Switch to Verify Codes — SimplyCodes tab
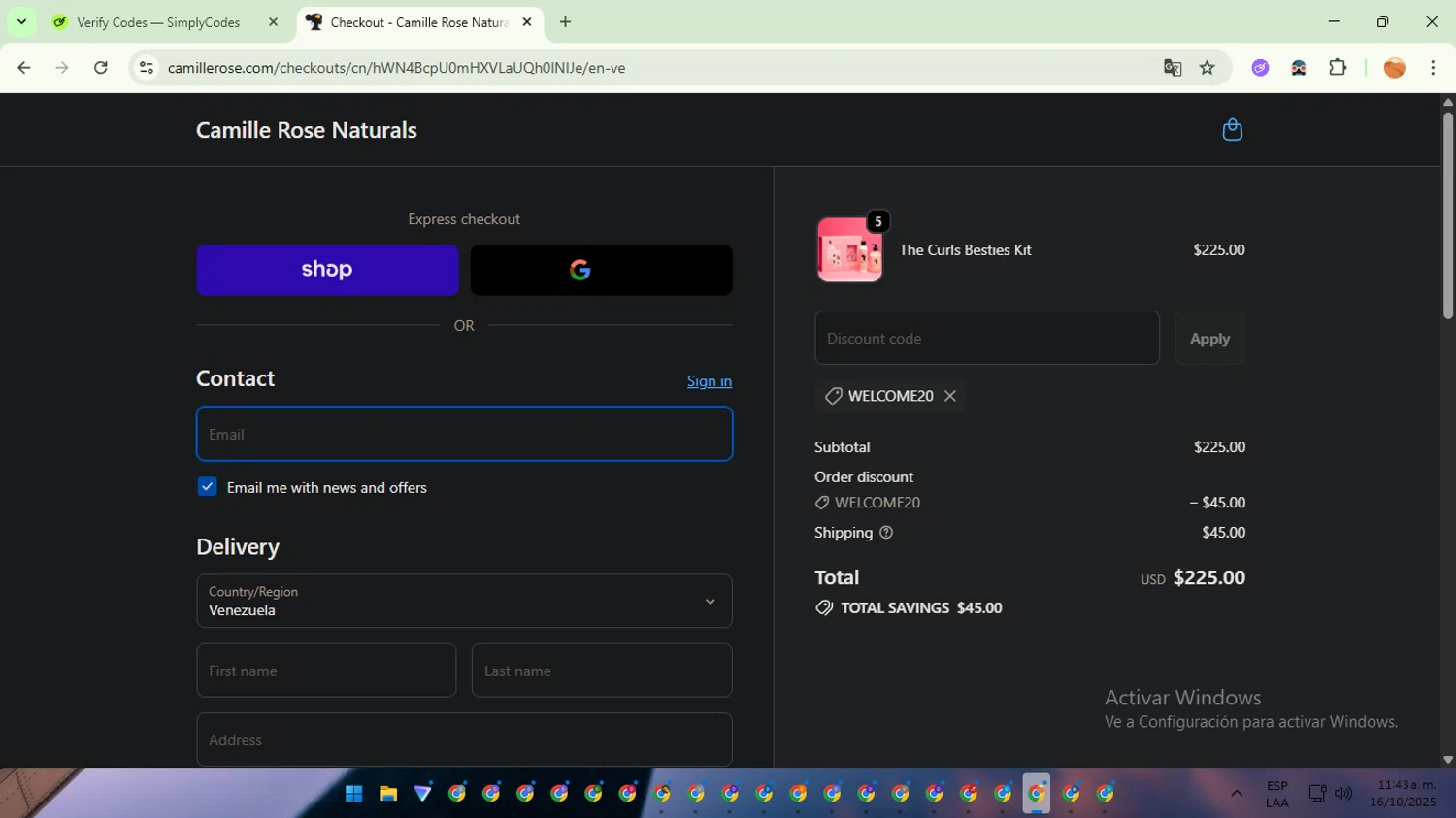The width and height of the screenshot is (1456, 818). pyautogui.click(x=160, y=22)
